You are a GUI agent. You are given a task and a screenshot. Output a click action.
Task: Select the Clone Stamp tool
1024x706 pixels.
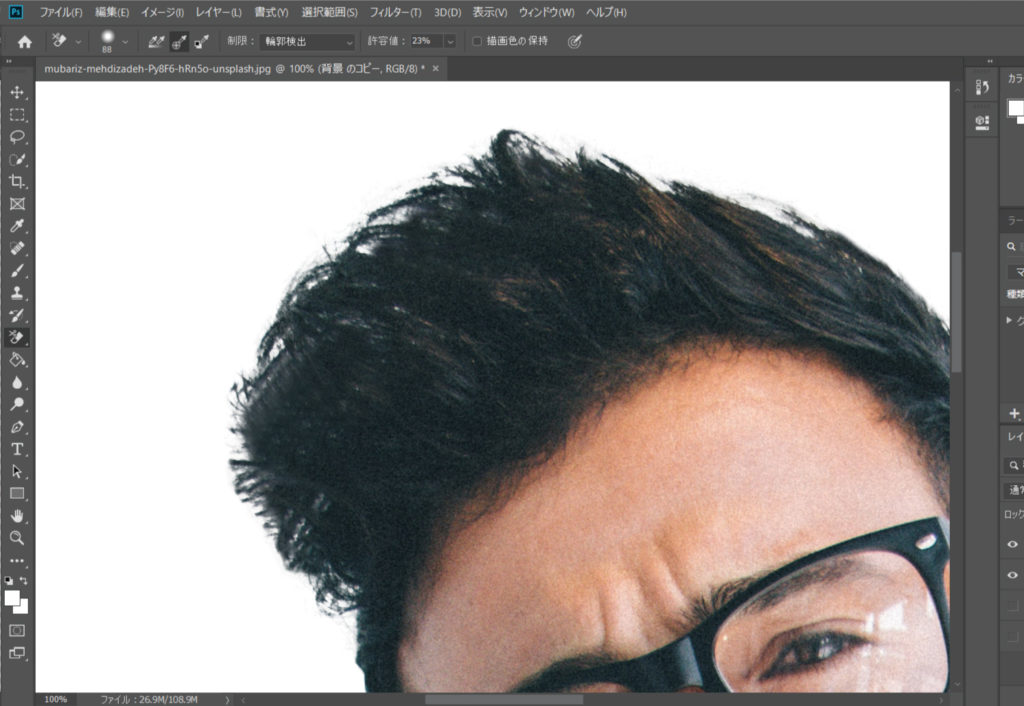17,293
